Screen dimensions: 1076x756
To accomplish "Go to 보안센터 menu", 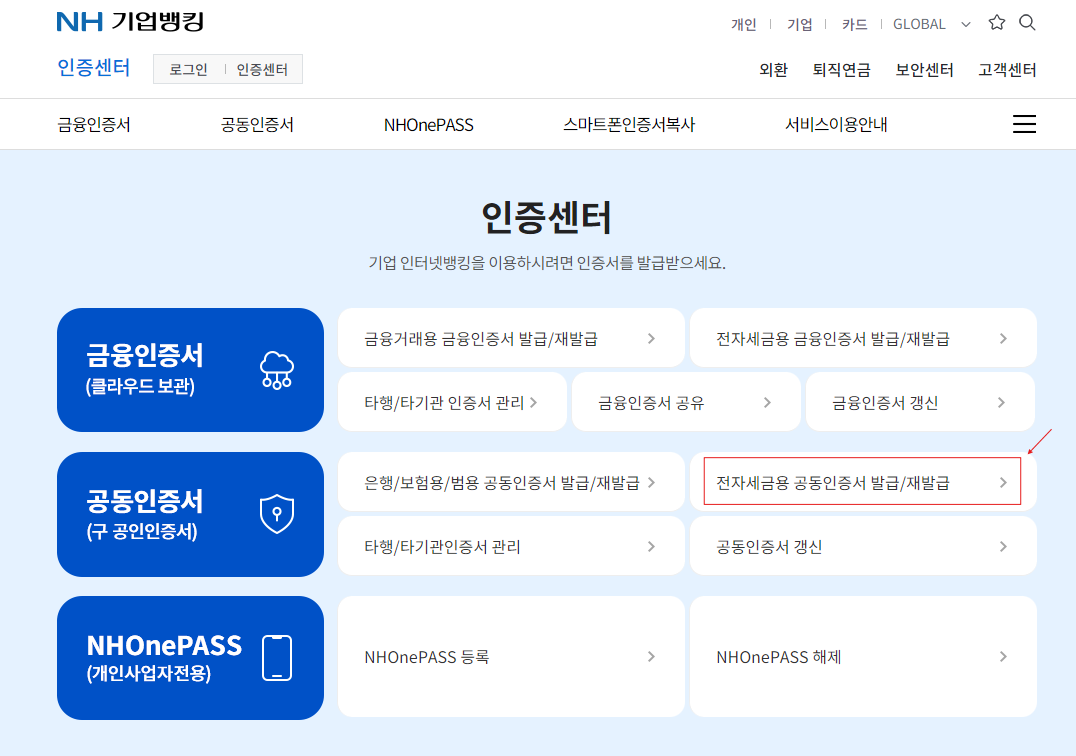I will 924,70.
